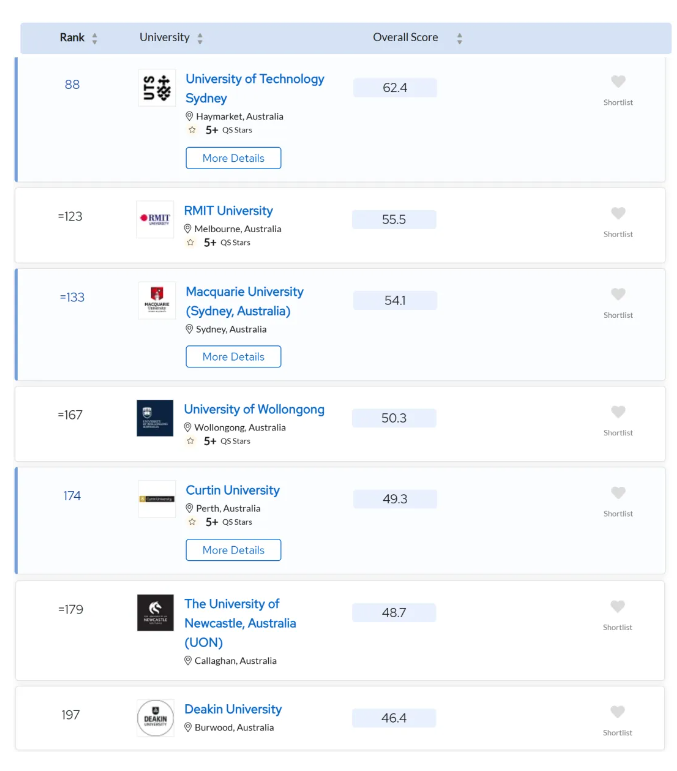The width and height of the screenshot is (677, 771).
Task: Click the UTS logo thumbnail
Action: click(x=157, y=88)
